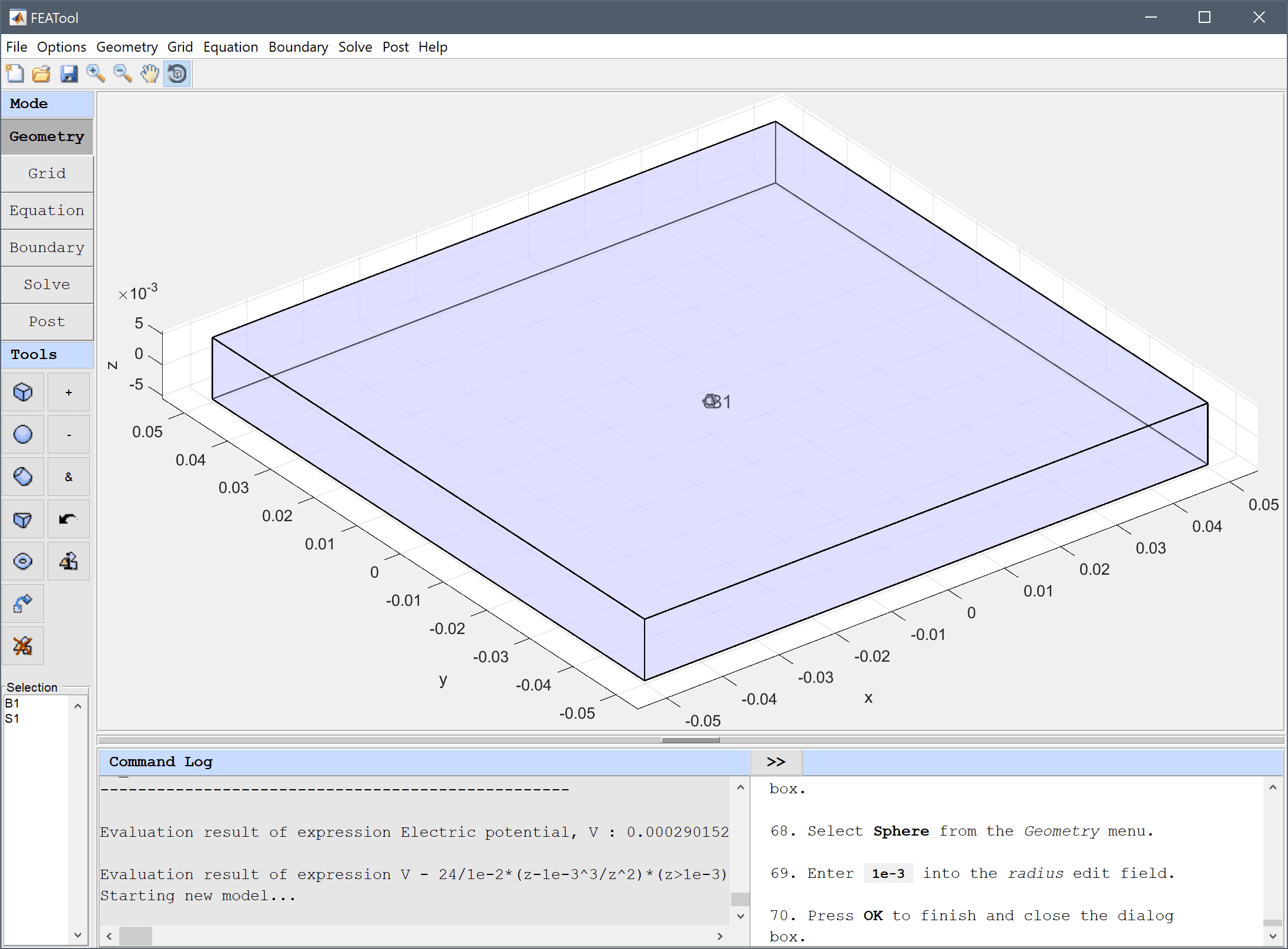This screenshot has height=949, width=1288.
Task: Click tutorial panel scroll up arrow
Action: (x=1273, y=787)
